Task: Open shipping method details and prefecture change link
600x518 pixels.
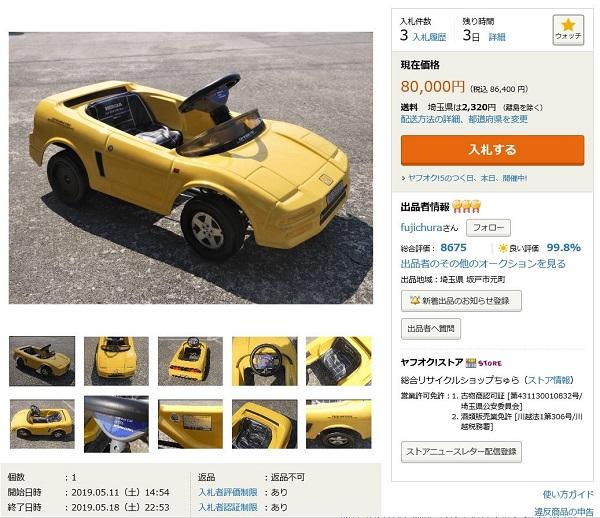Action: tap(464, 119)
